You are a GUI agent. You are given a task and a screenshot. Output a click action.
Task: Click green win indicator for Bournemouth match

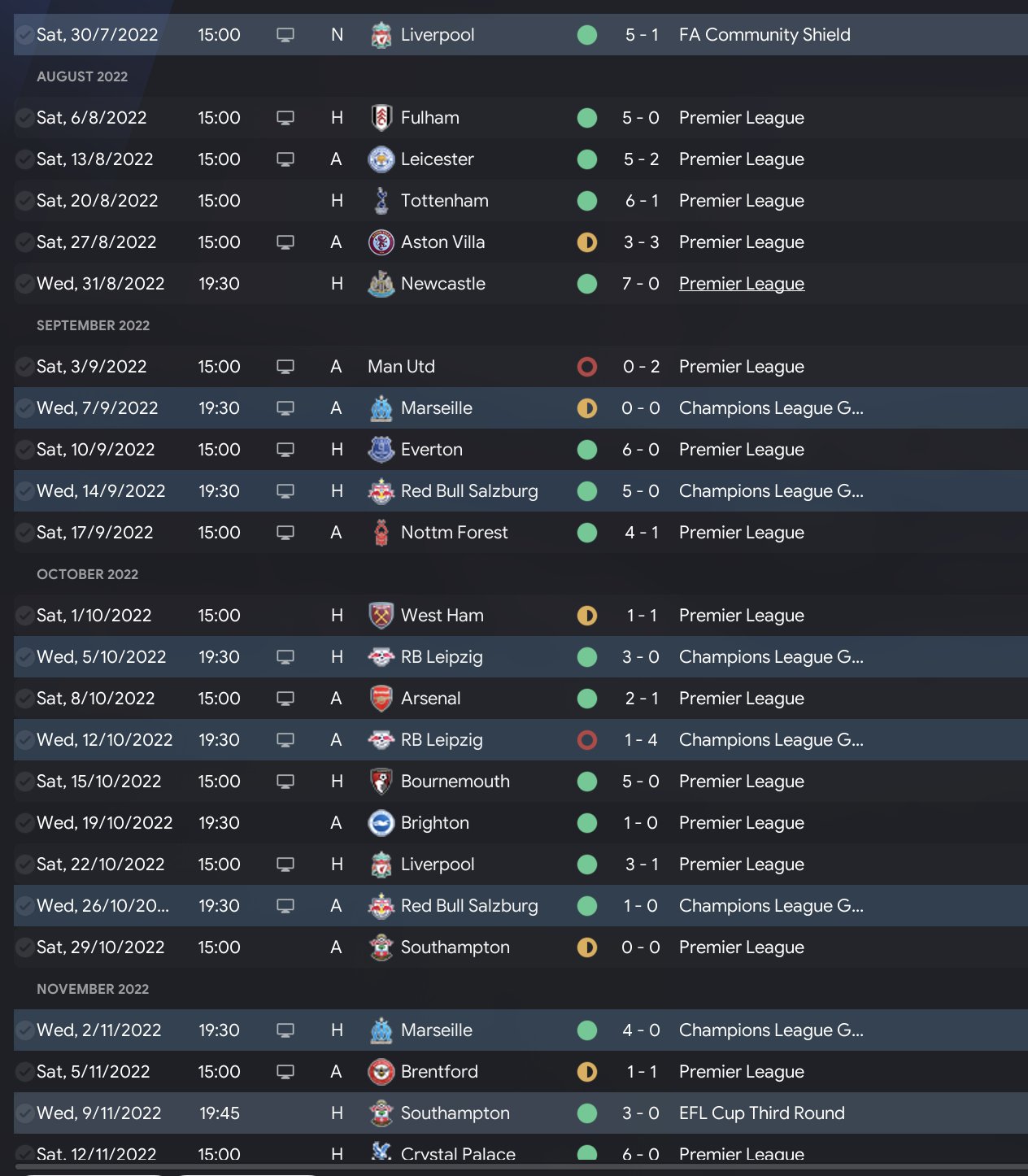[586, 782]
